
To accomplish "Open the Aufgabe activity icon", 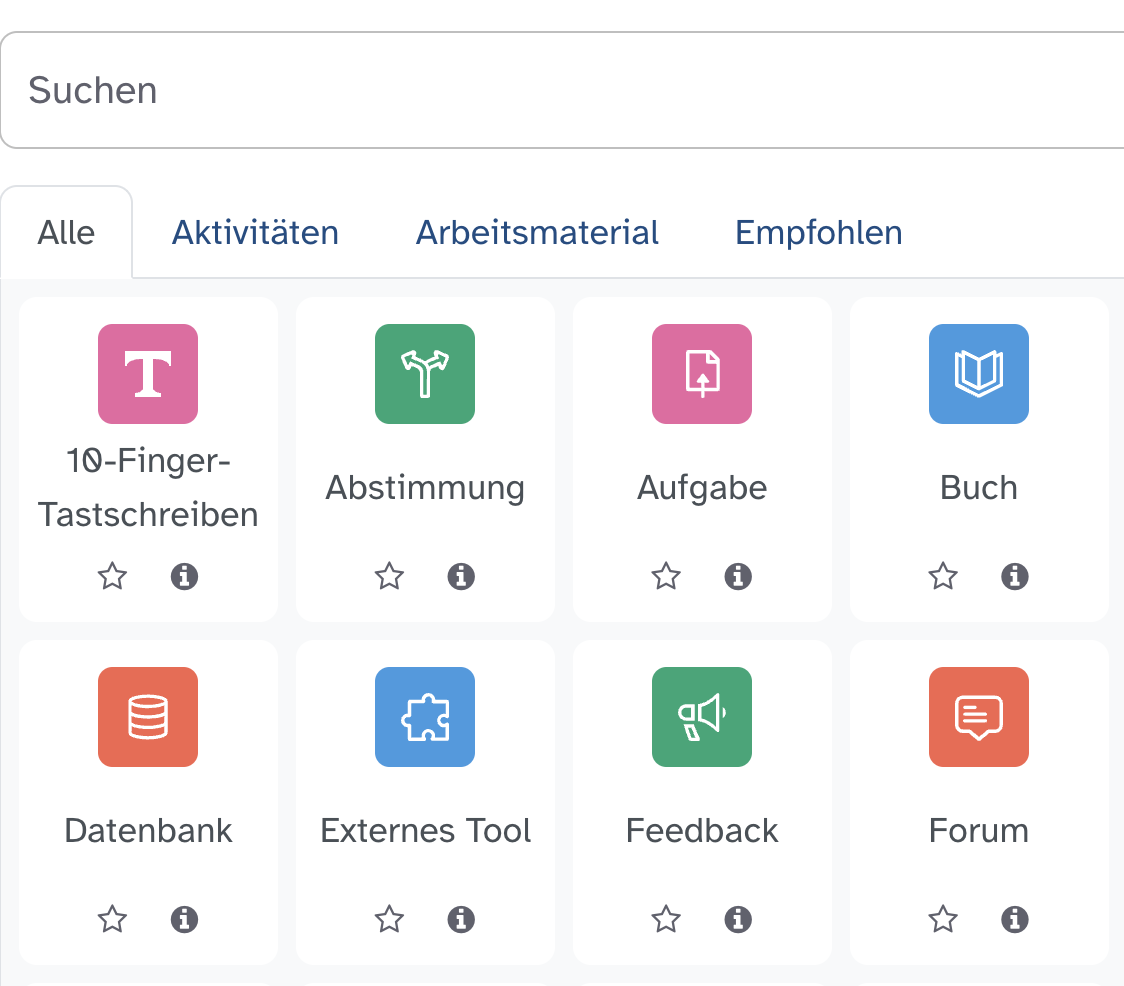I will coord(702,374).
